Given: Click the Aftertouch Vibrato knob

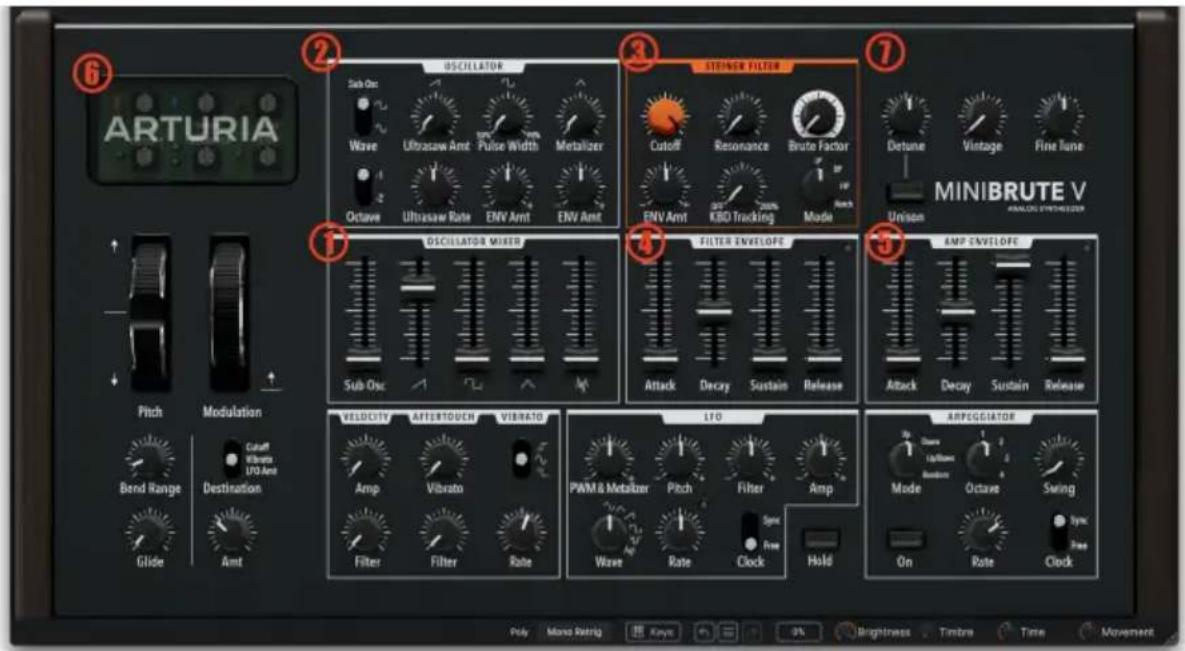Looking at the screenshot, I should [444, 459].
